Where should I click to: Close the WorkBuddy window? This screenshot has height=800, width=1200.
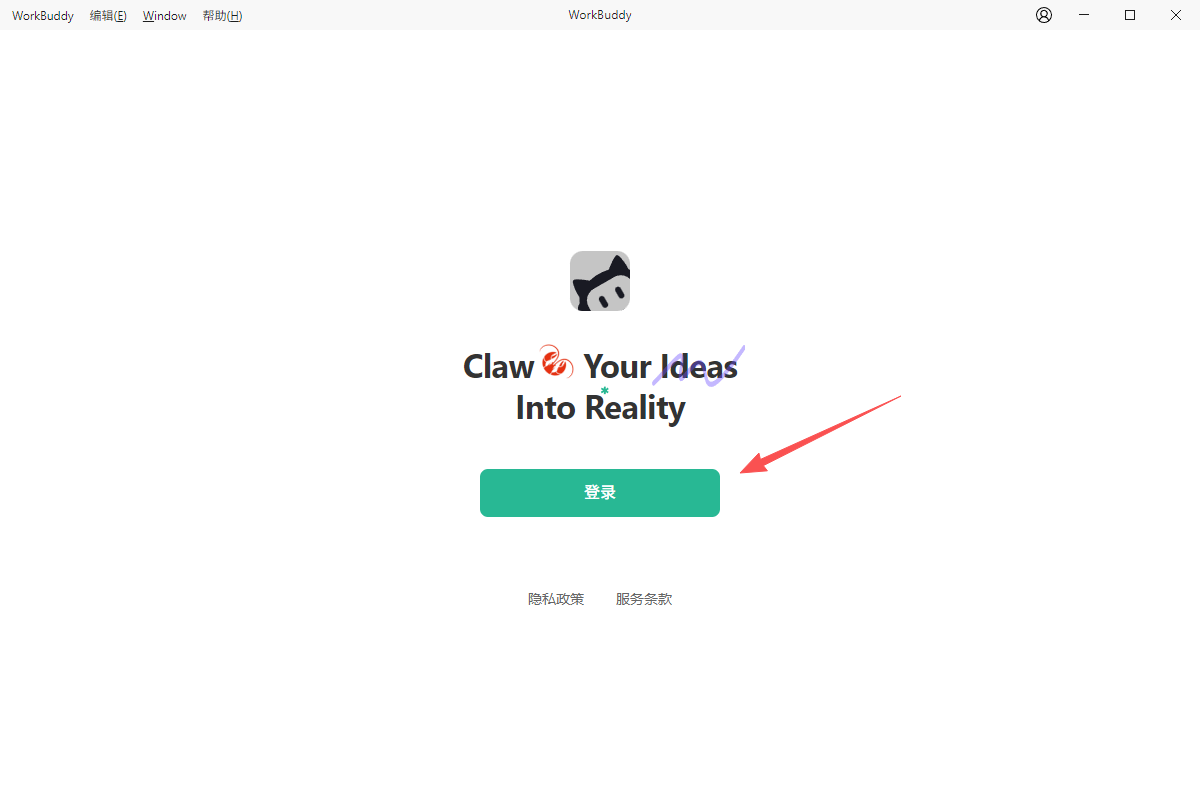point(1176,15)
